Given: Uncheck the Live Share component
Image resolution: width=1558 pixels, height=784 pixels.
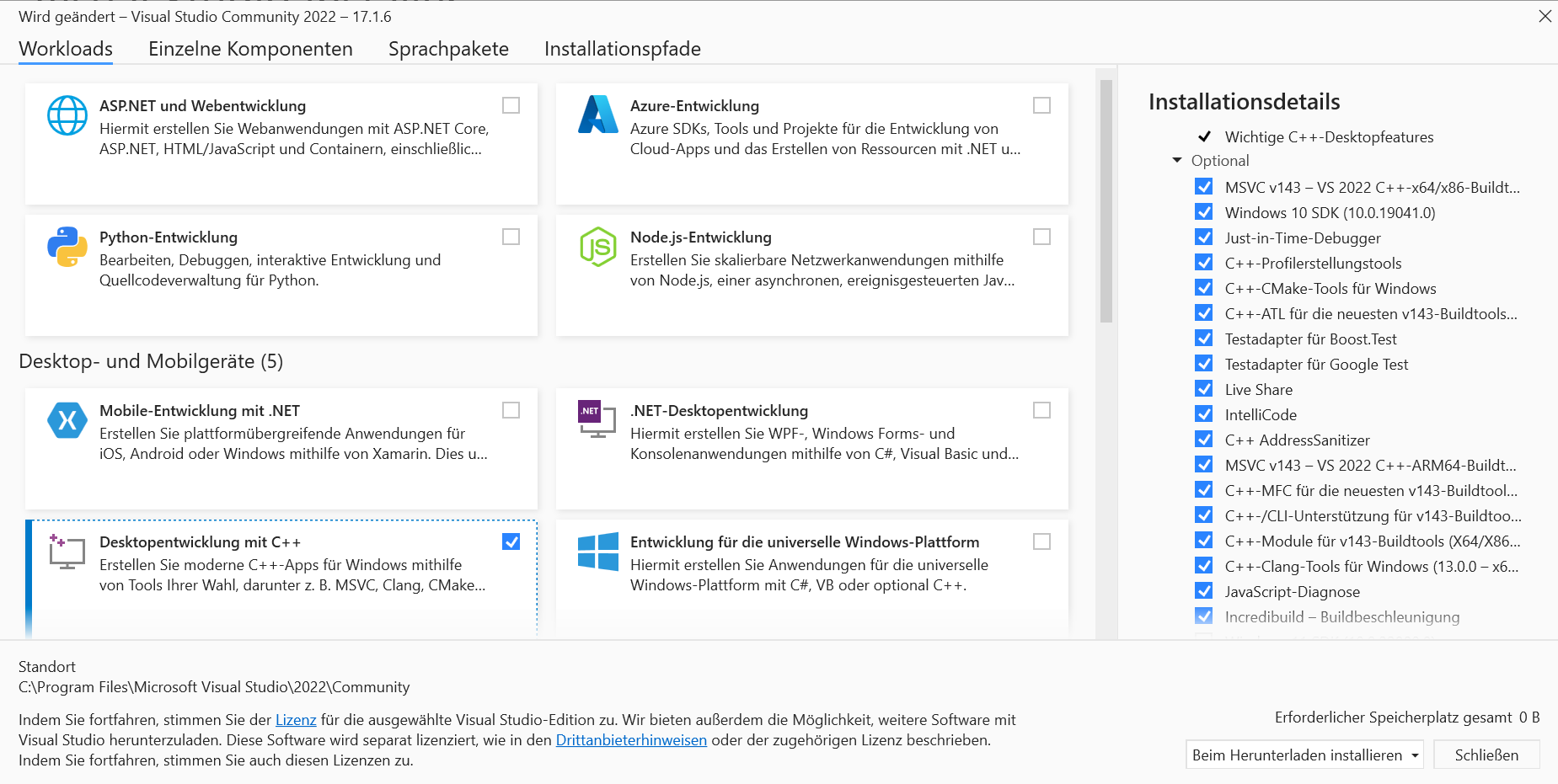Looking at the screenshot, I should click(x=1204, y=389).
